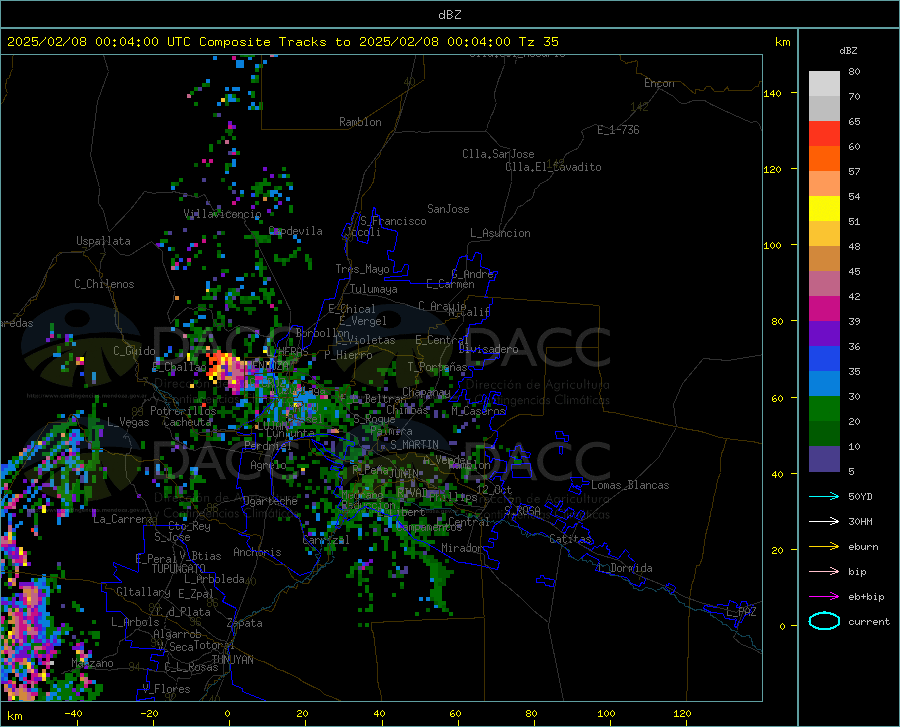Click the 'L_Asuncion' map label
900x727 pixels.
[x=500, y=233]
